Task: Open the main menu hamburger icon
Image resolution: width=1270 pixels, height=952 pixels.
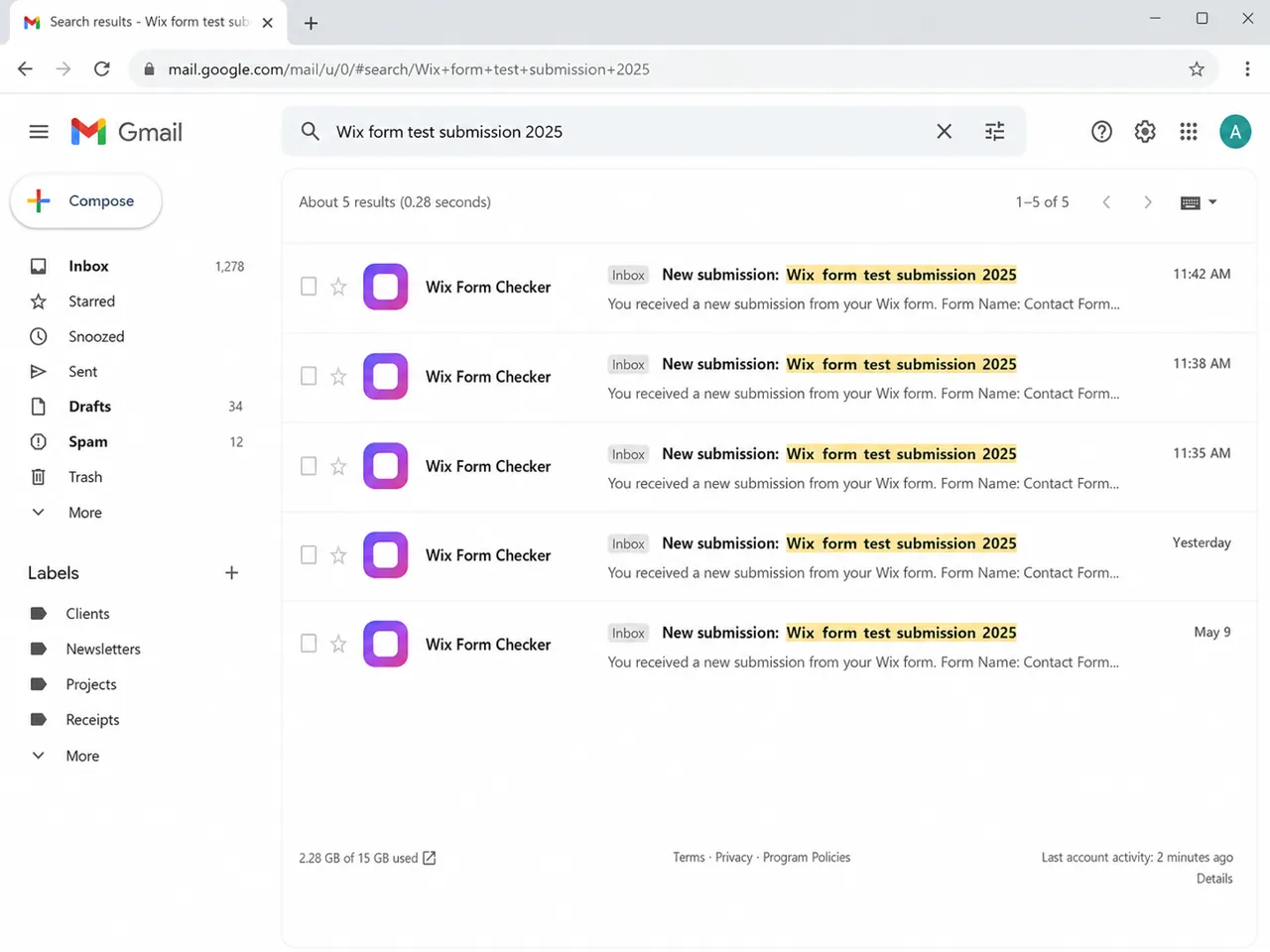Action: pos(39,132)
